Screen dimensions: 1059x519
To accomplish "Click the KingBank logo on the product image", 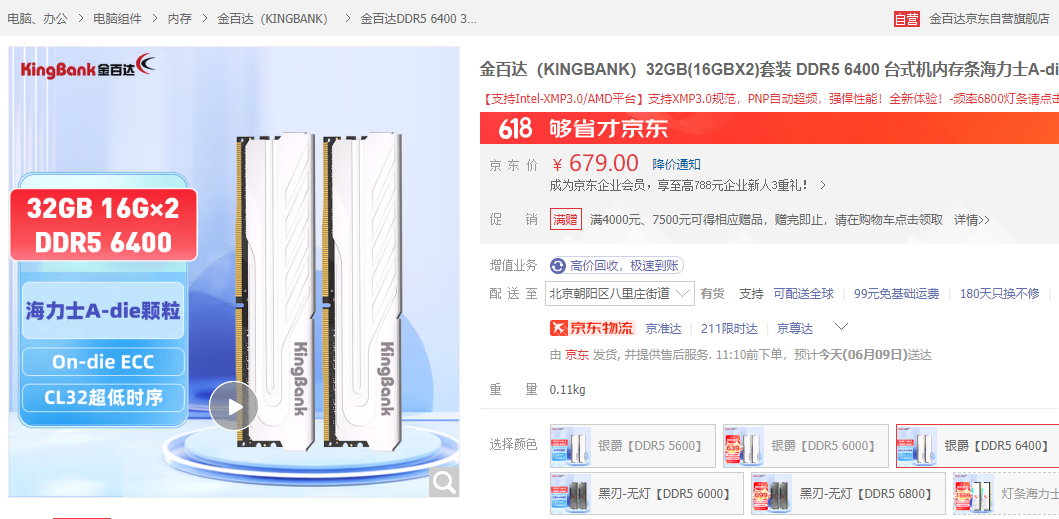I will (x=88, y=66).
